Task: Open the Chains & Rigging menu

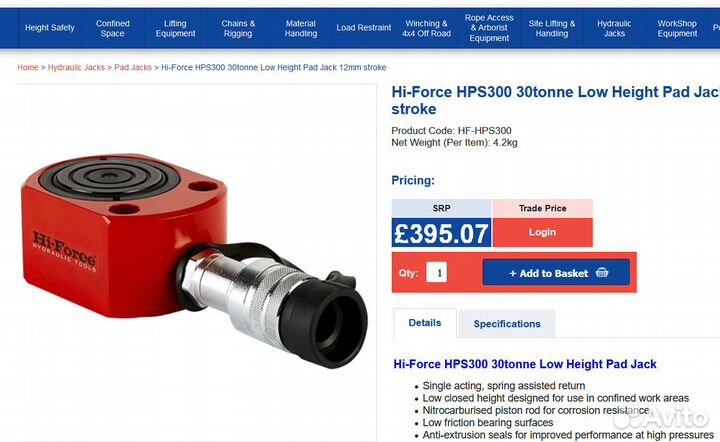Action: click(238, 28)
